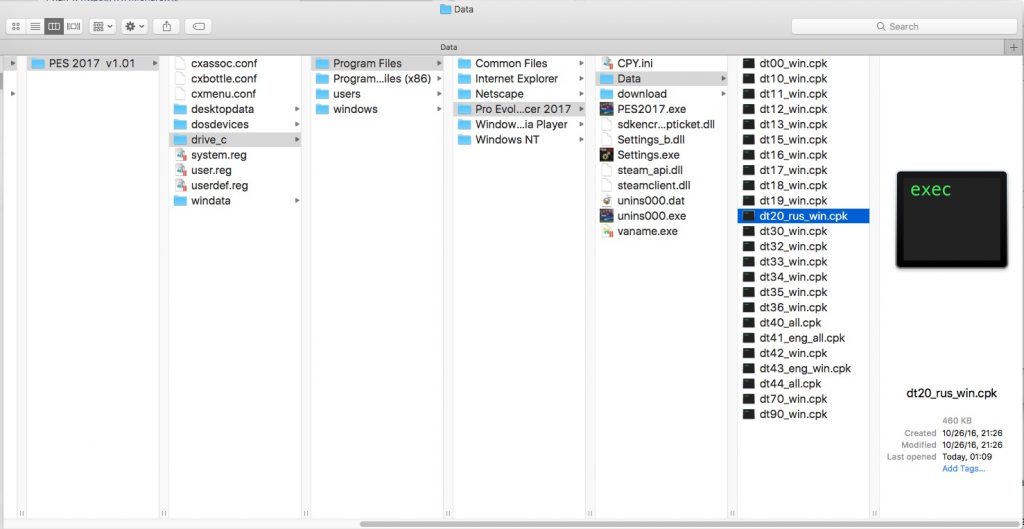Select column view mode
Image resolution: width=1024 pixels, height=529 pixels.
pyautogui.click(x=54, y=26)
